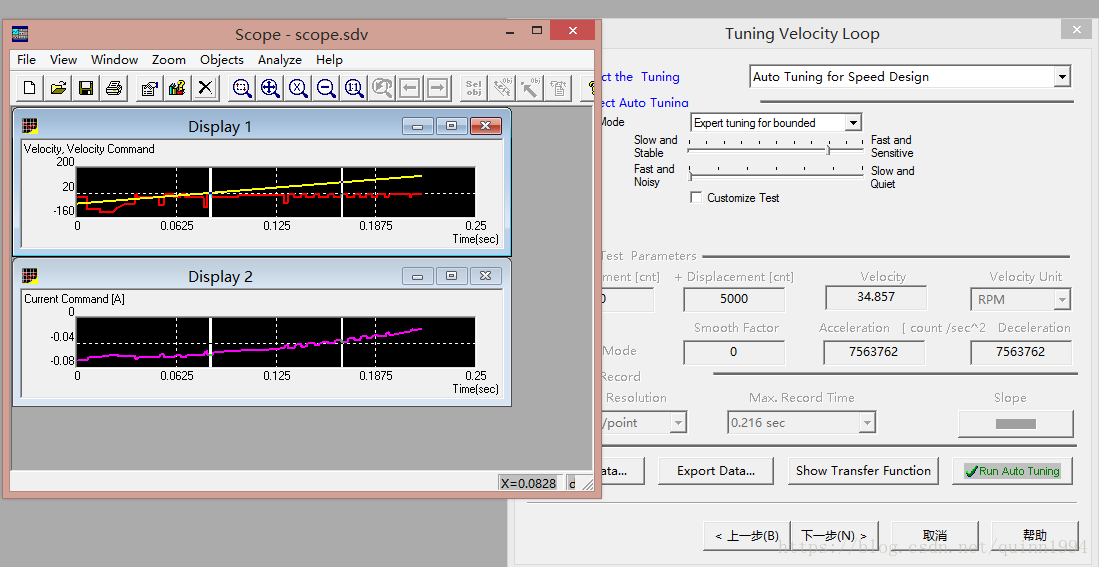Viewport: 1099px width, 567px height.
Task: Click the Sel obj toolbar icon
Action: [x=474, y=88]
